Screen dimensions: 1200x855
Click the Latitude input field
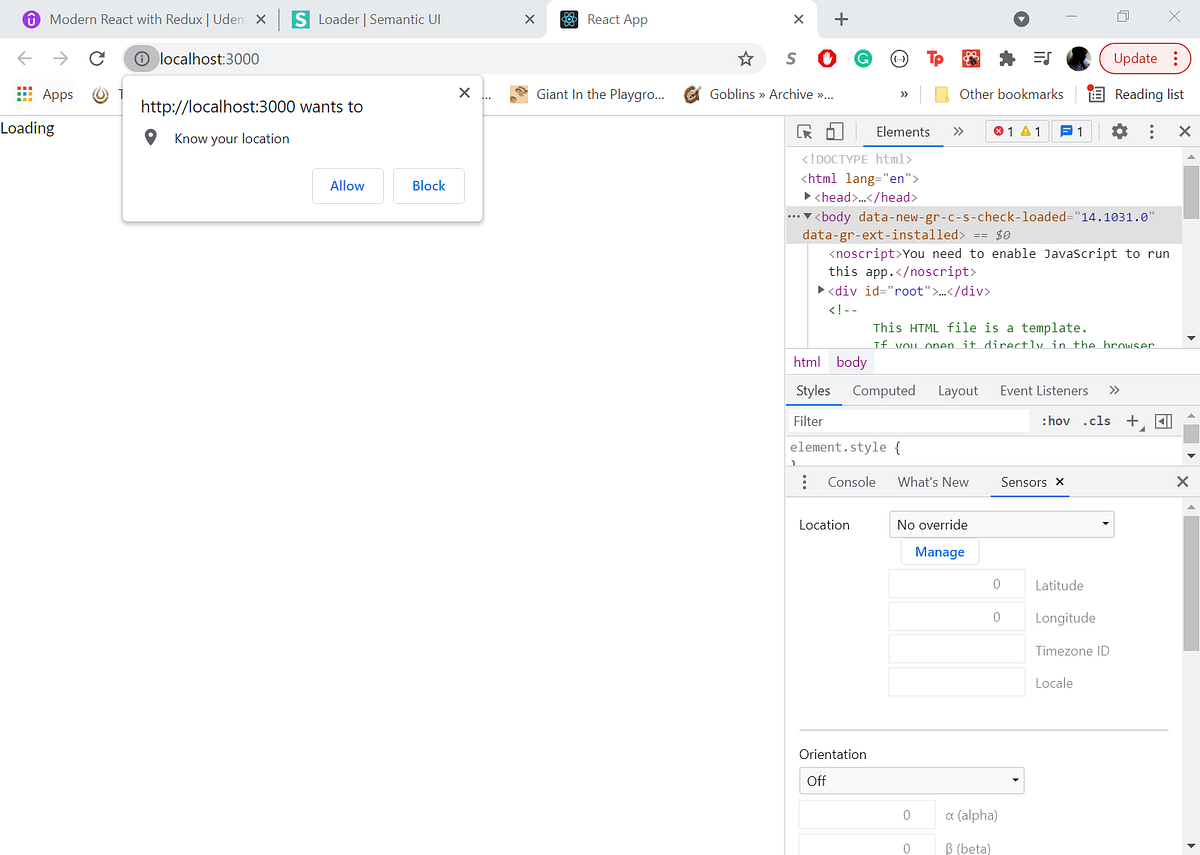(x=956, y=584)
